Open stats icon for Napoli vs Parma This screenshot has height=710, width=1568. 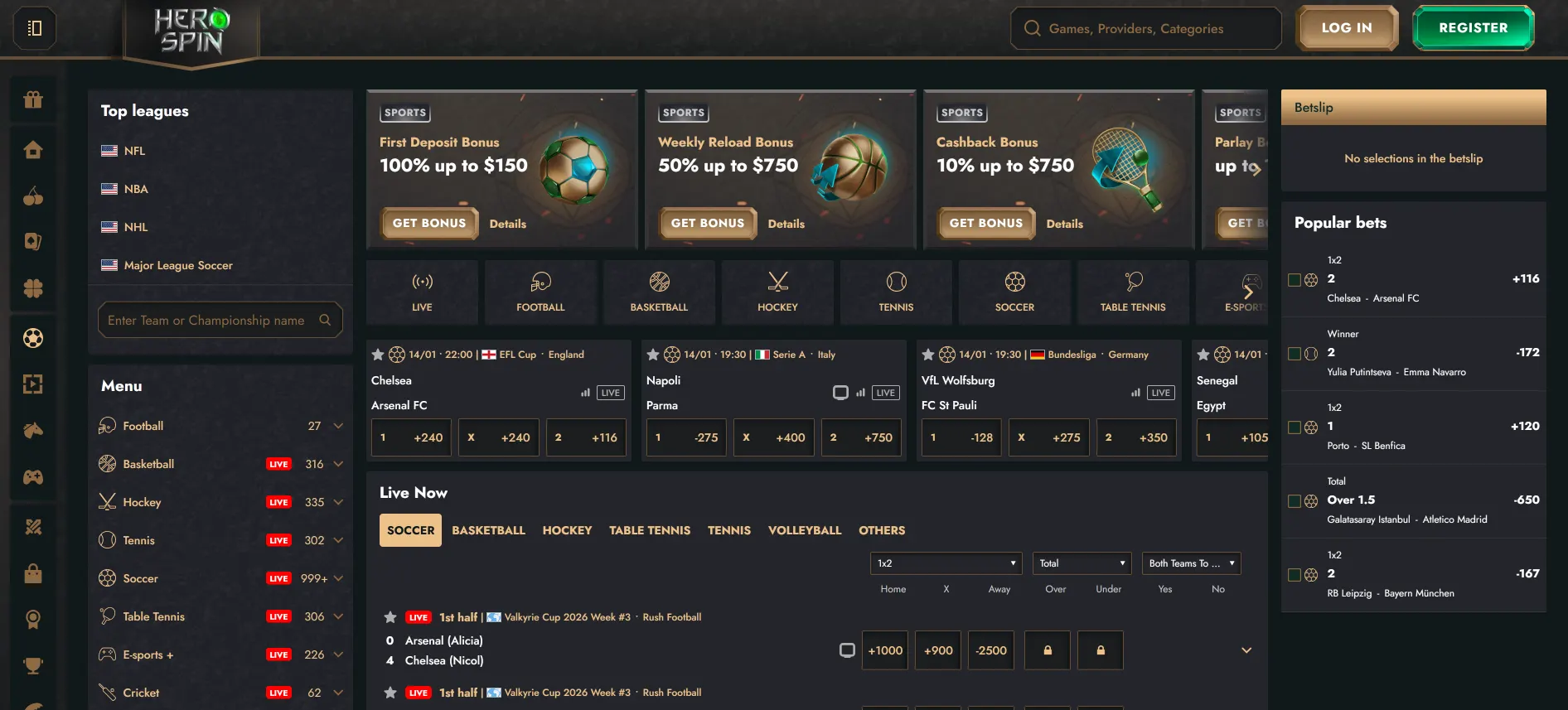pyautogui.click(x=860, y=393)
